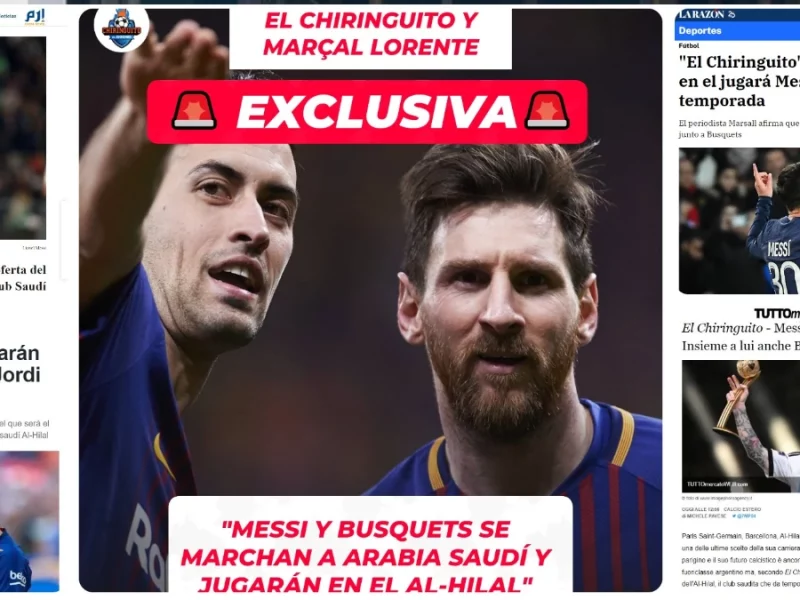This screenshot has height=600, width=800.
Task: Click the Fútbol category label
Action: click(689, 46)
